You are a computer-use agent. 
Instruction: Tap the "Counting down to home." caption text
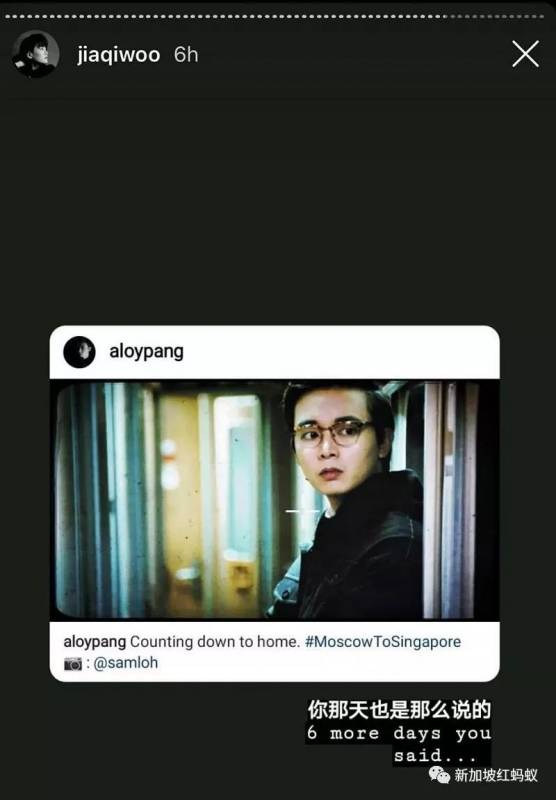point(215,642)
